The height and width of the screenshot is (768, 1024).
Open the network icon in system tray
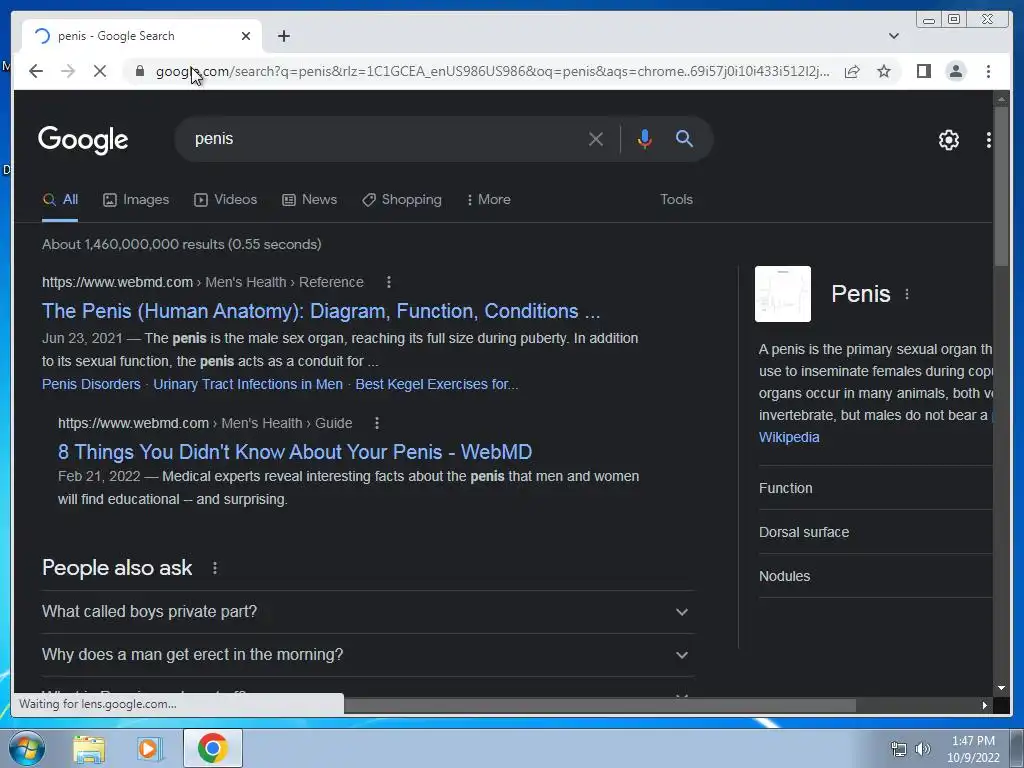click(x=899, y=749)
